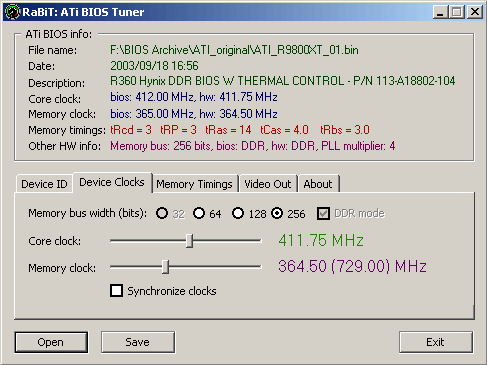Click the 411.75 MHz core clock readout
This screenshot has height=365, width=487.
tap(321, 240)
